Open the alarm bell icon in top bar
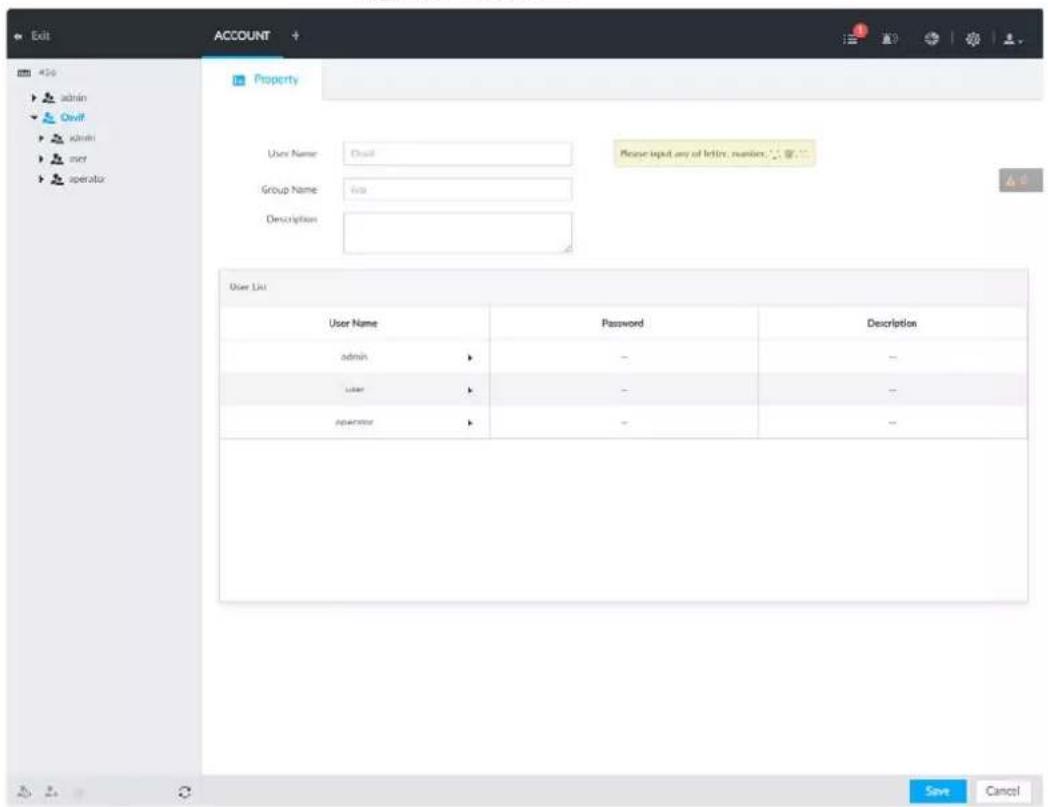 (x=890, y=39)
